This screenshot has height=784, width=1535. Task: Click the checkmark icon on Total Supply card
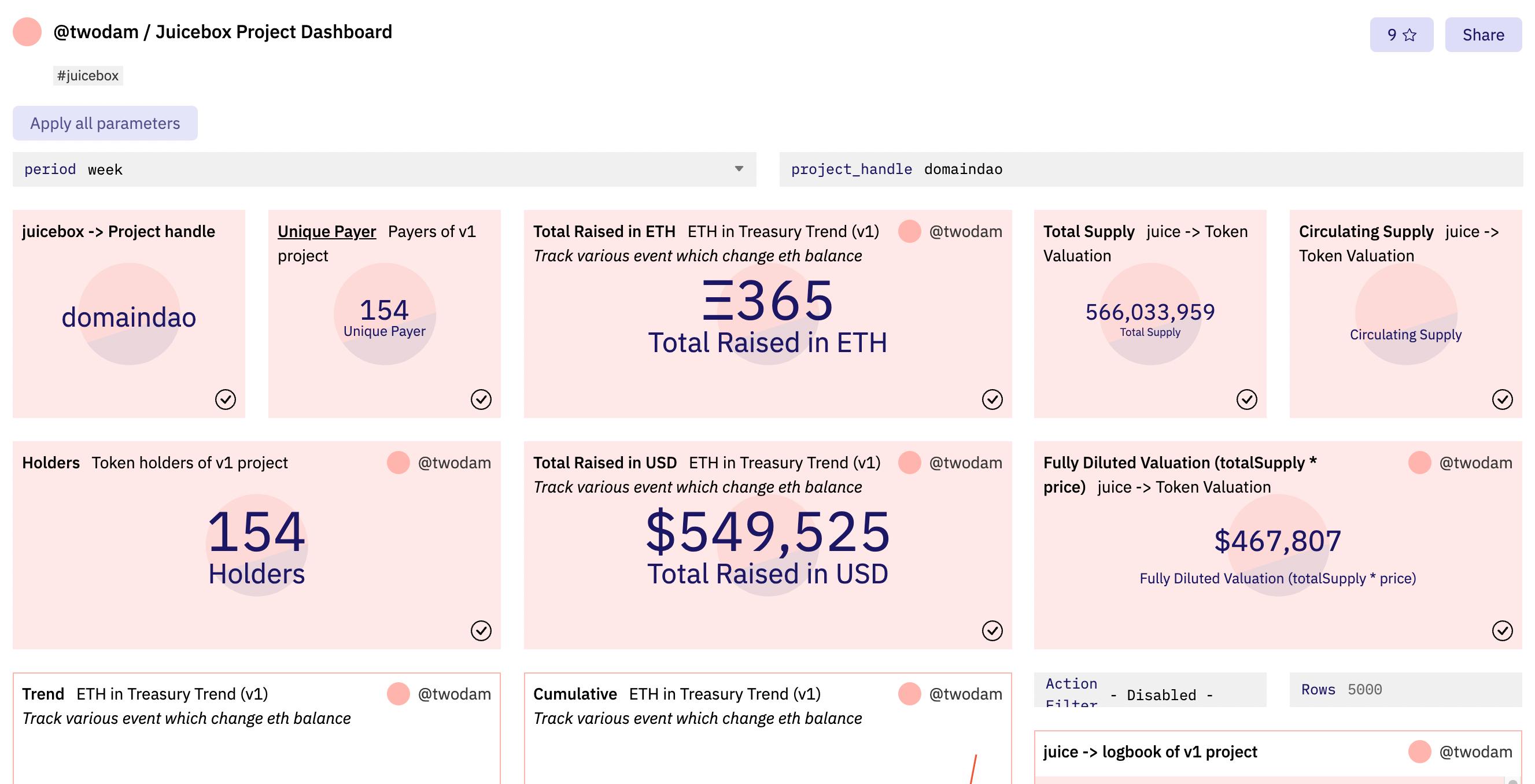(x=1246, y=399)
